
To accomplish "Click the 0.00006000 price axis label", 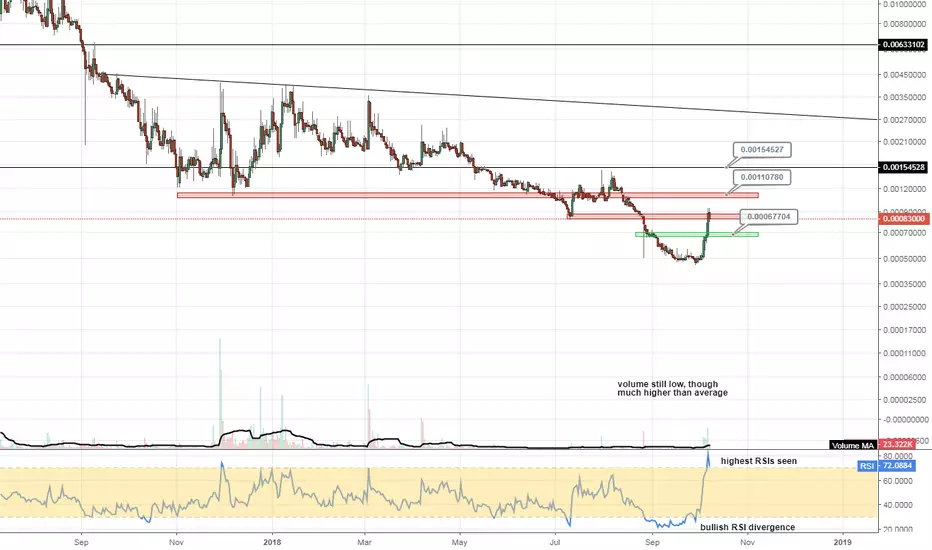I will [904, 377].
